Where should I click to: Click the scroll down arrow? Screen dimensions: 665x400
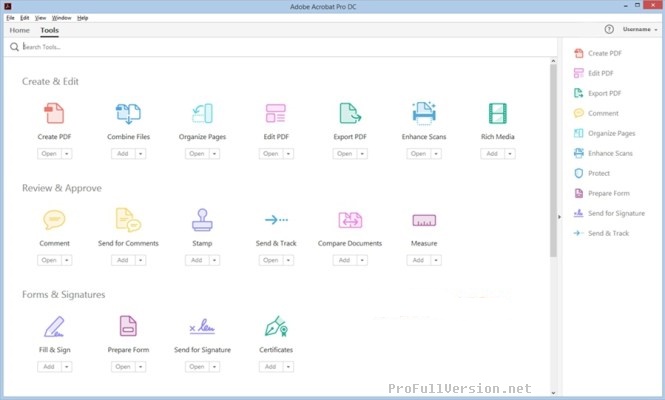(x=553, y=393)
